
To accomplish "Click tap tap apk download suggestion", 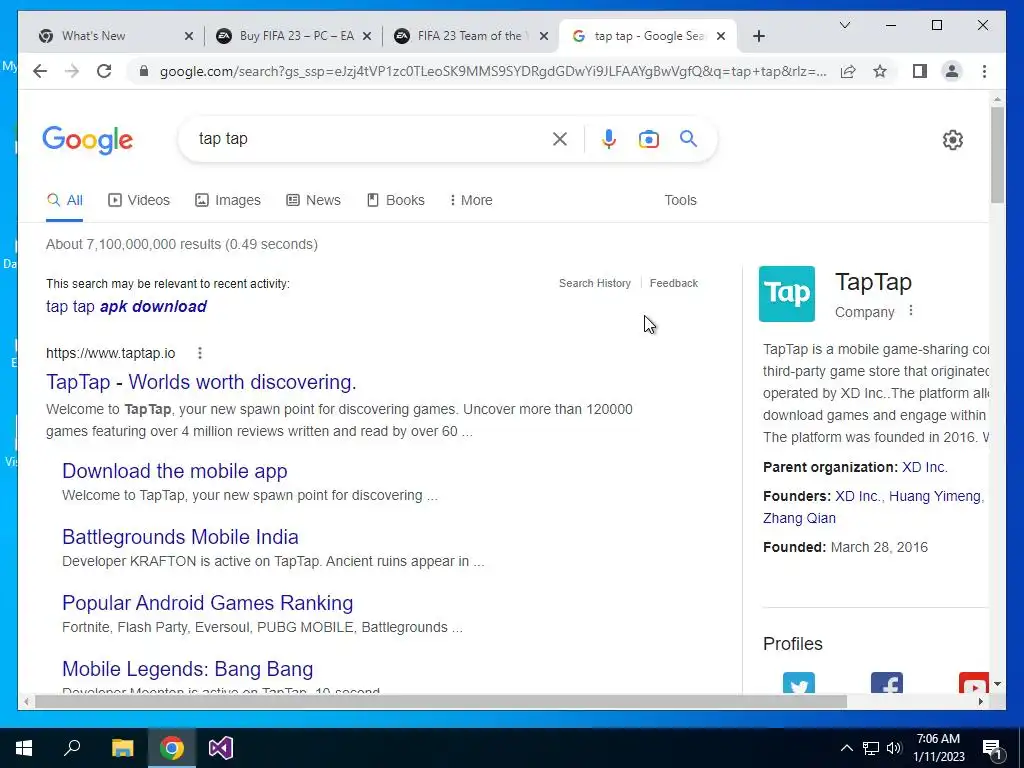I will click(126, 306).
